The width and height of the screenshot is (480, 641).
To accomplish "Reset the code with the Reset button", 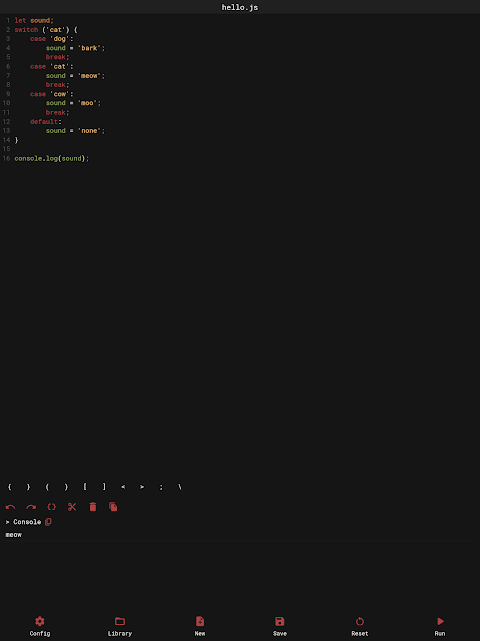I will [360, 626].
